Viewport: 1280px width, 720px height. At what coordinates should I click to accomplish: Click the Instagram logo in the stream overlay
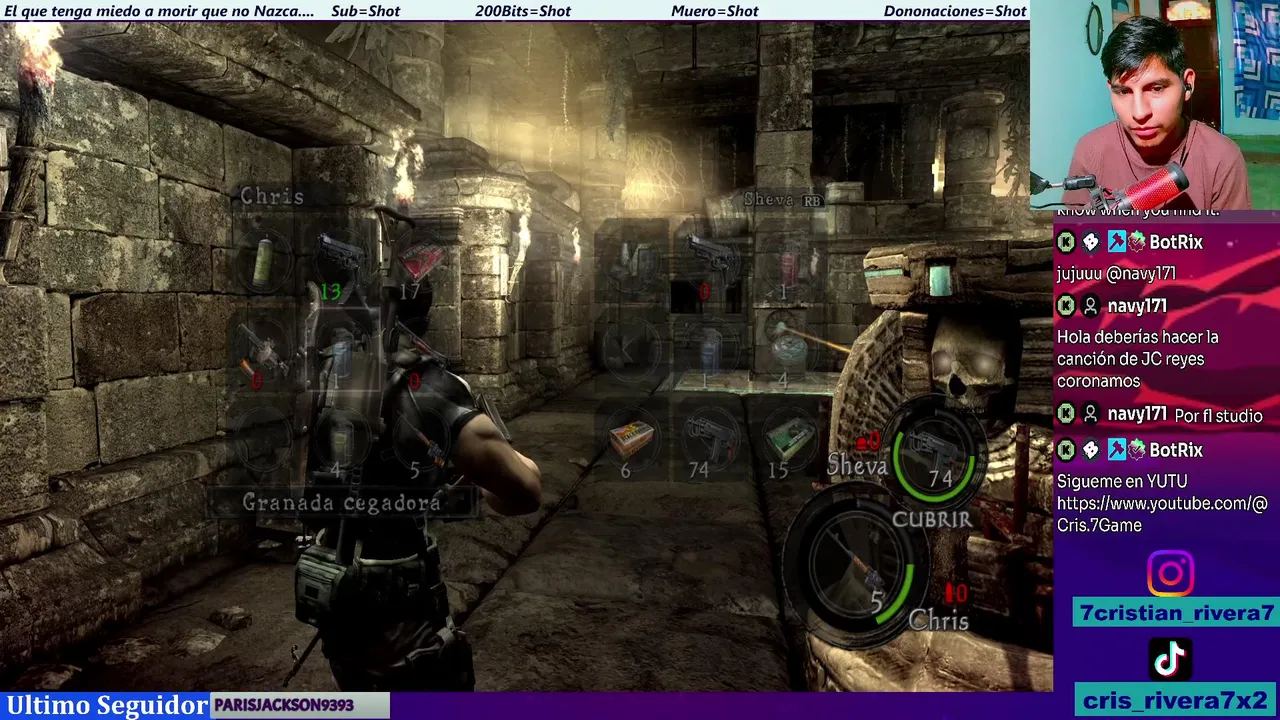(1170, 574)
